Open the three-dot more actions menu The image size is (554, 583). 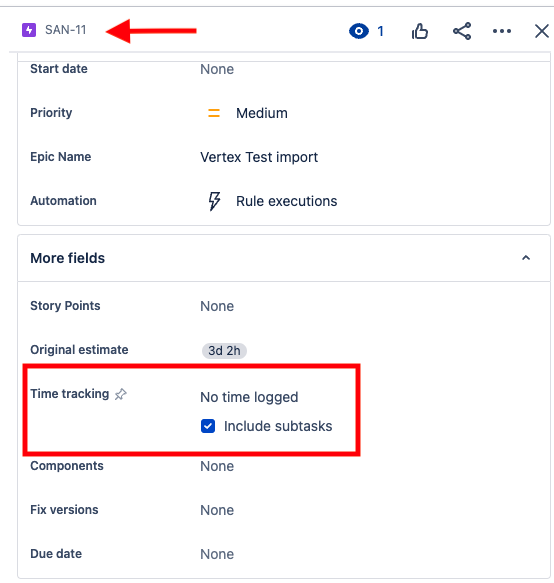tap(502, 31)
